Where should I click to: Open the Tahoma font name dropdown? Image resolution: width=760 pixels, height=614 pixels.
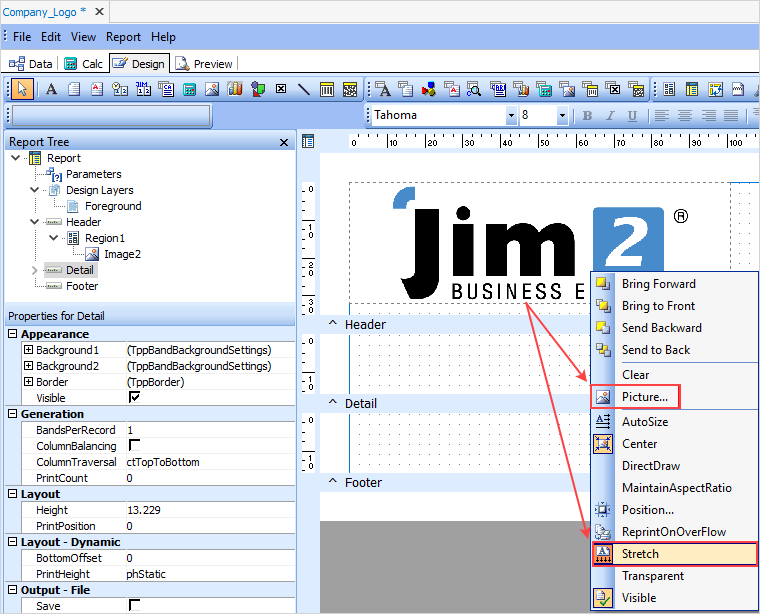pos(511,116)
